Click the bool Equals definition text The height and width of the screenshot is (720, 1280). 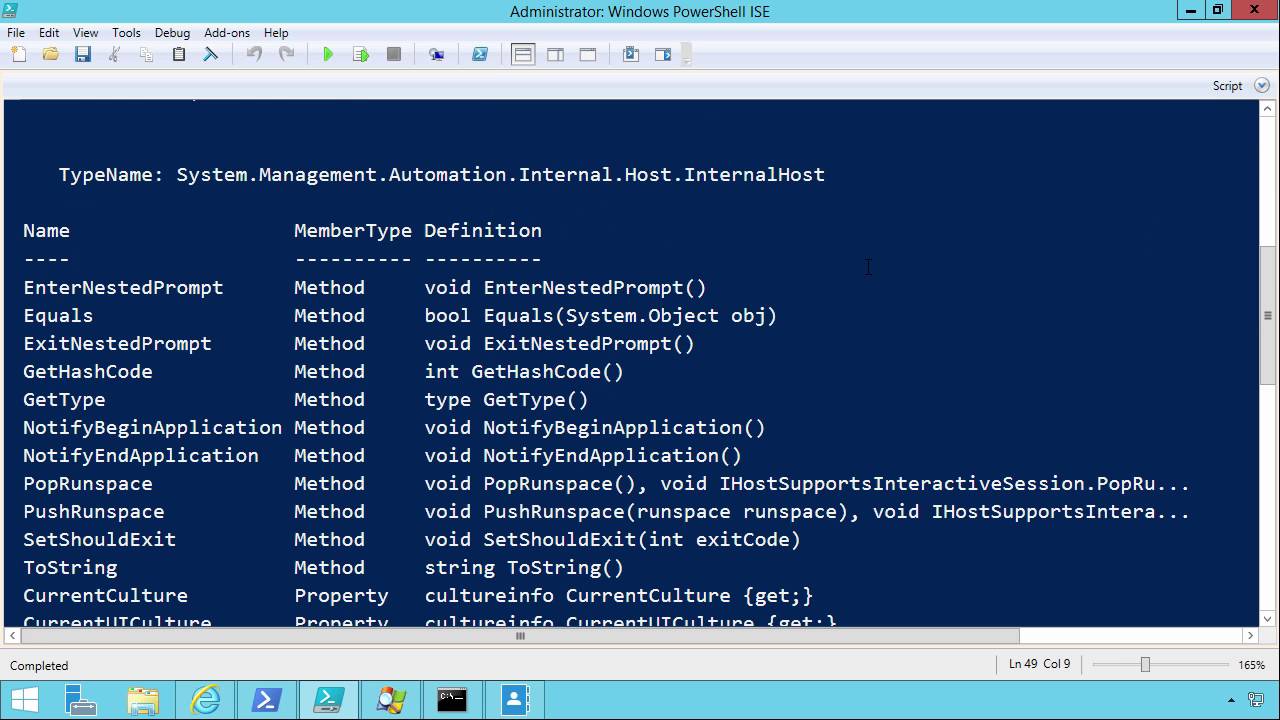(601, 316)
